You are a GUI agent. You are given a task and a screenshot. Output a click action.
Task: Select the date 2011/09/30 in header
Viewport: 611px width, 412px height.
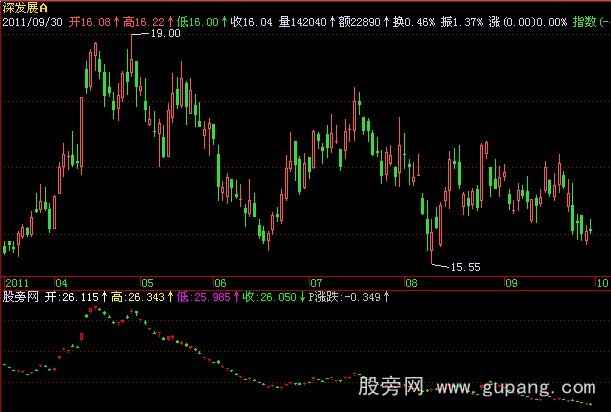[33, 22]
